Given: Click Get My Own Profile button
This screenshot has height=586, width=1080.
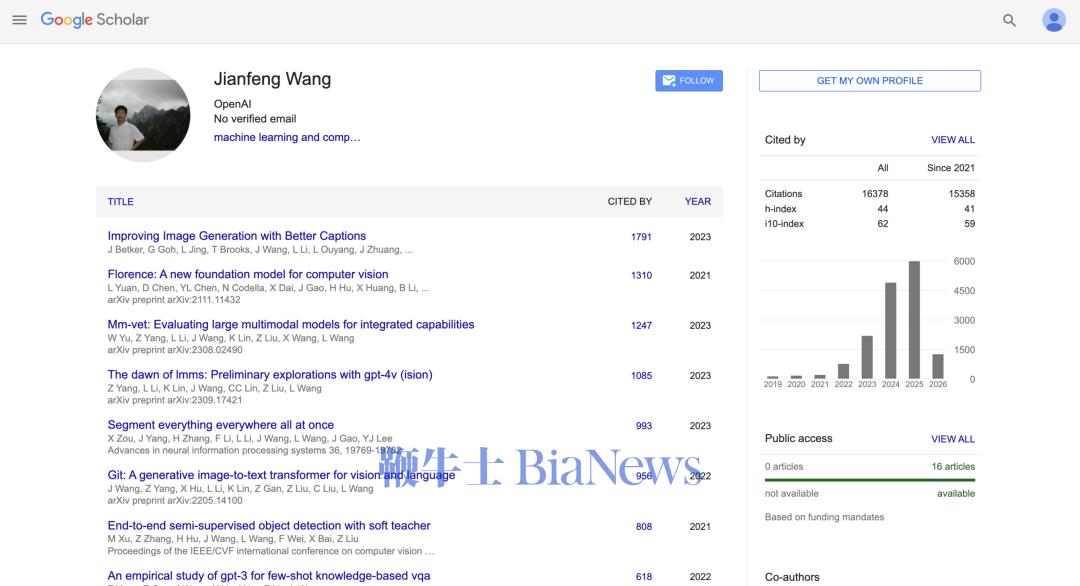Looking at the screenshot, I should tap(869, 81).
